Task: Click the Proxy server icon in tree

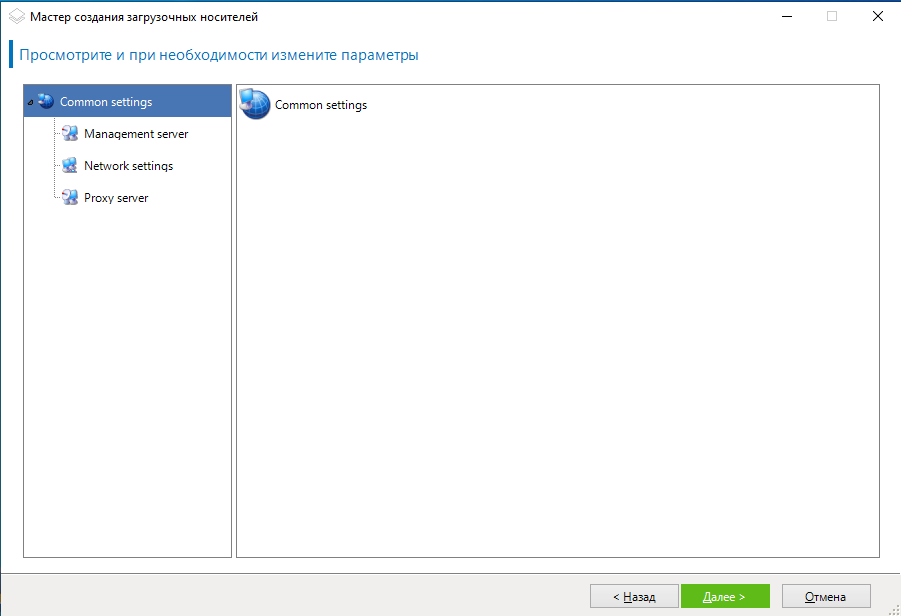Action: coord(70,198)
